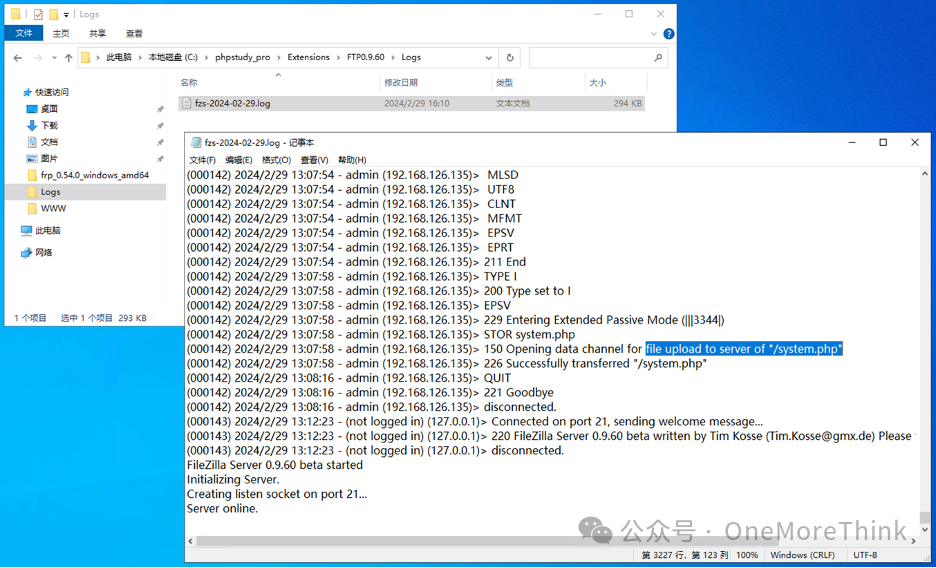Open the 文件 tab in Explorer ribbon

click(24, 33)
